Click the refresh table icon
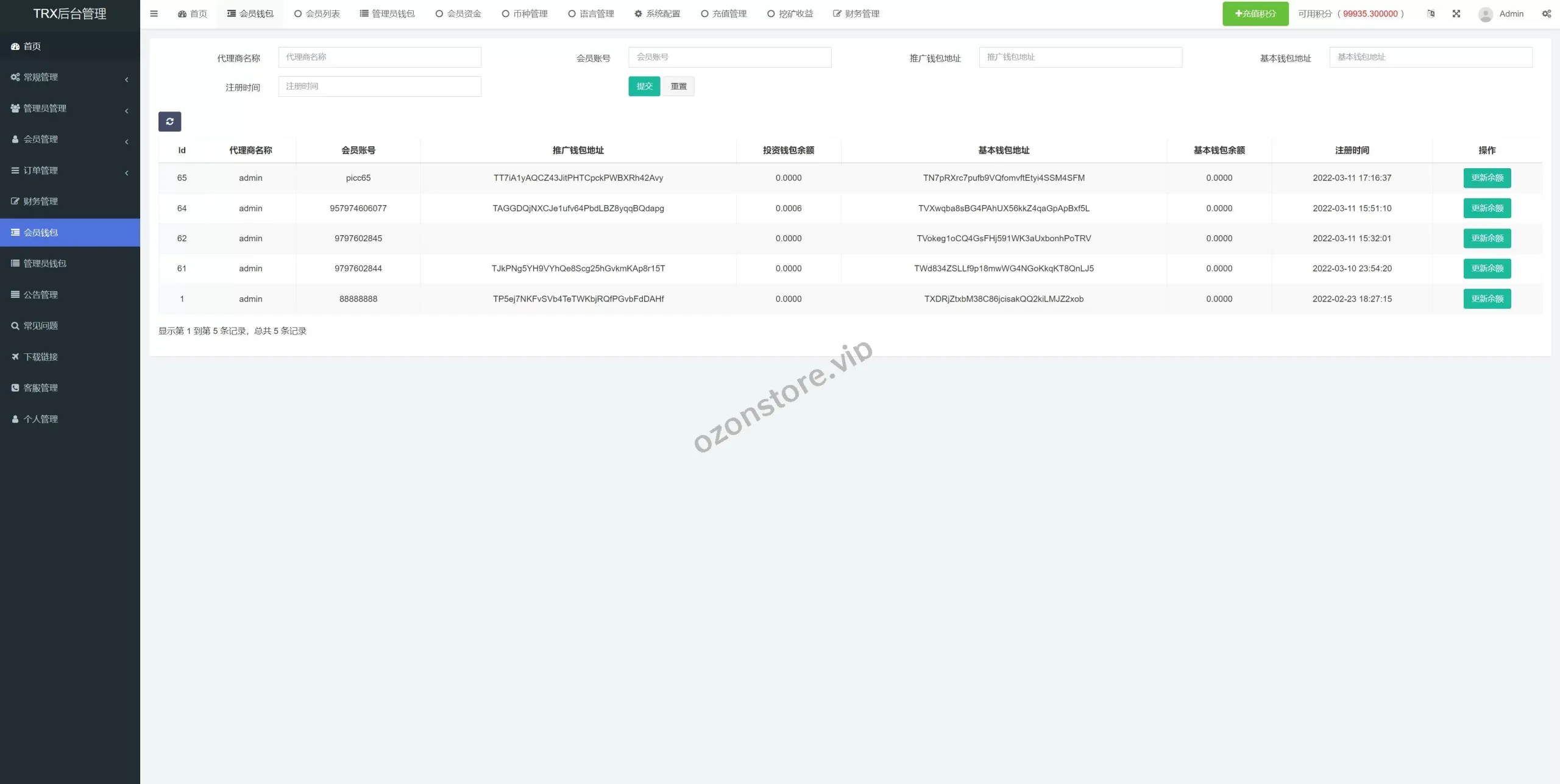The height and width of the screenshot is (784, 1560). pos(169,121)
